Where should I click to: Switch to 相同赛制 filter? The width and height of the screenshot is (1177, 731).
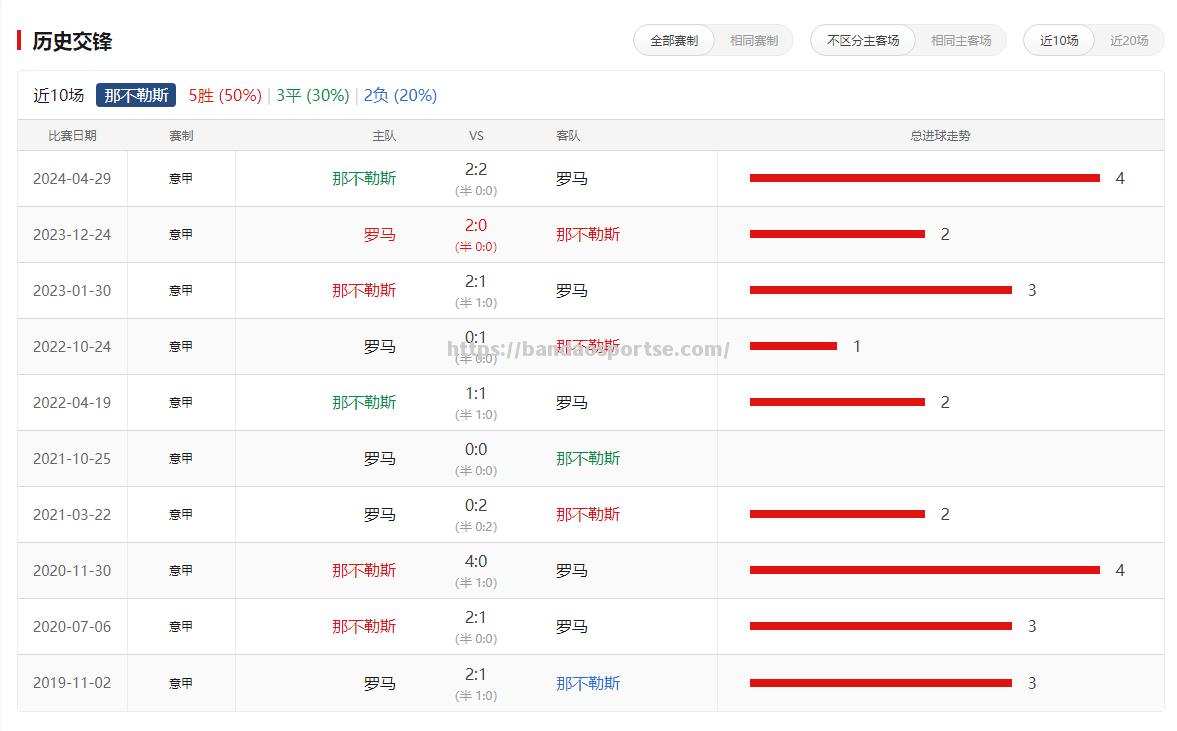click(754, 41)
